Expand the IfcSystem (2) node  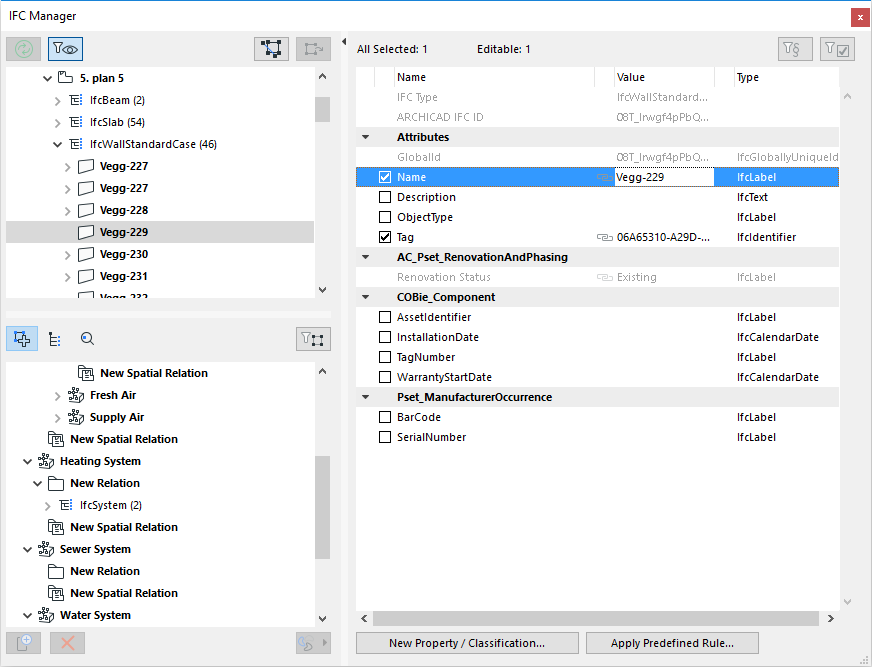pos(47,506)
